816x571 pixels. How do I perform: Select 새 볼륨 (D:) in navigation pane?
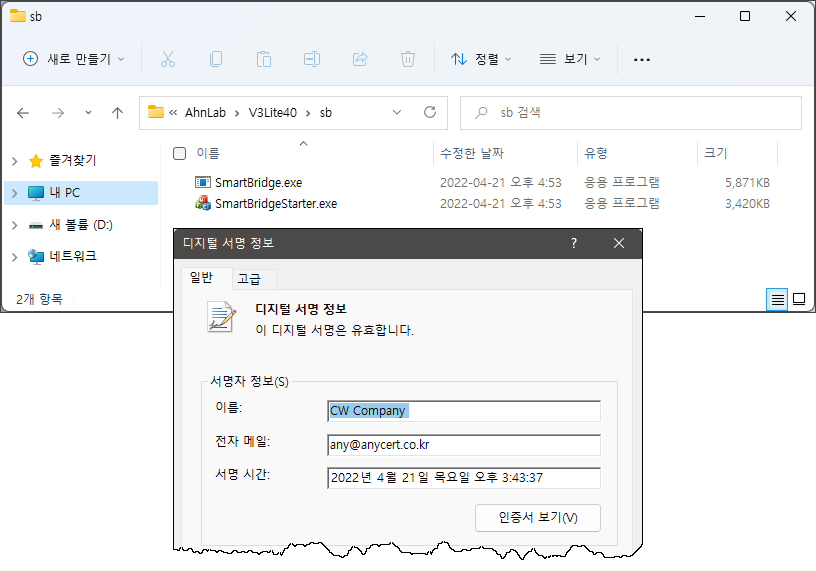[81, 225]
